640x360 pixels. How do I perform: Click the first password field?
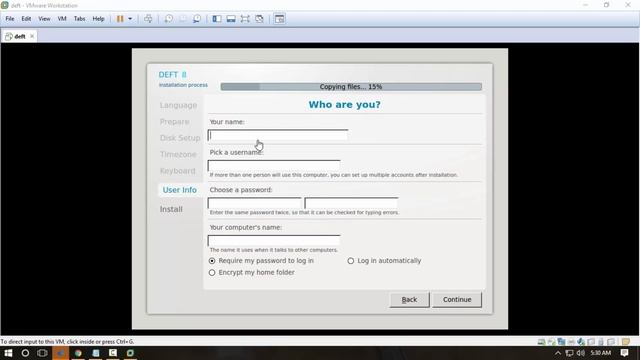(255, 203)
